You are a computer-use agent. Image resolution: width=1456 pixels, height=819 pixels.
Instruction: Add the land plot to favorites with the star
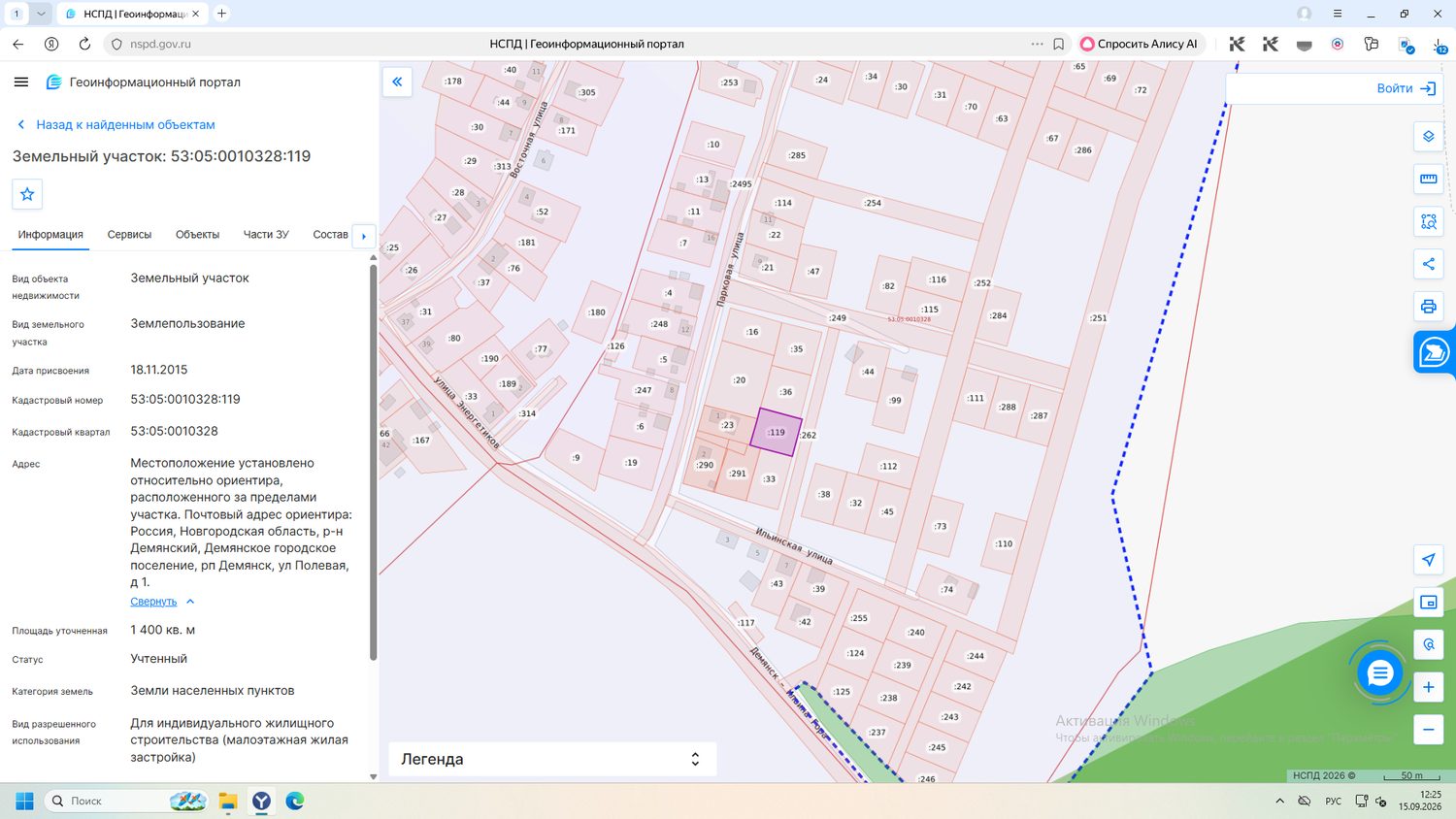pos(27,194)
